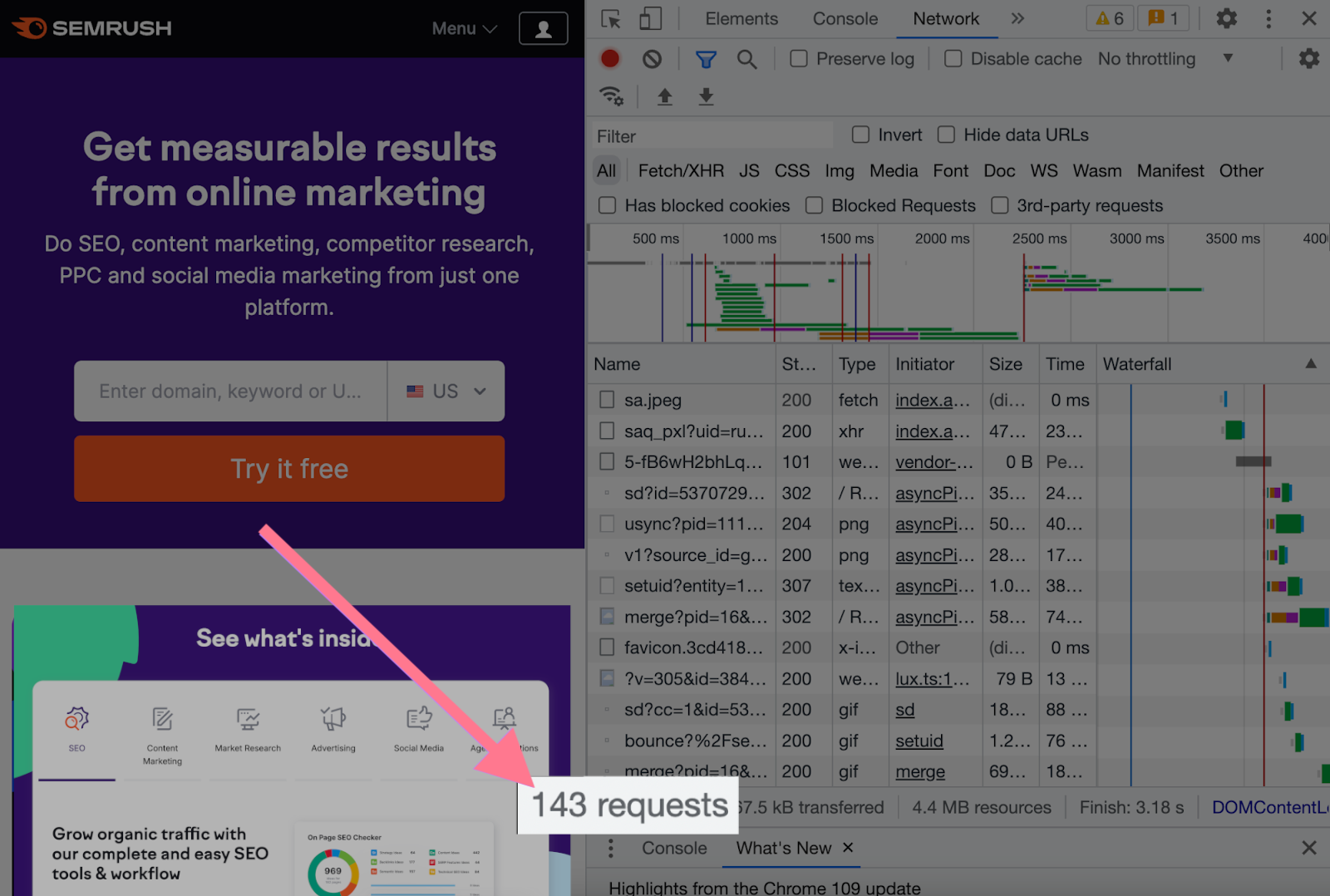Enable the Preserve log checkbox
Viewport: 1330px width, 896px height.
click(x=799, y=59)
